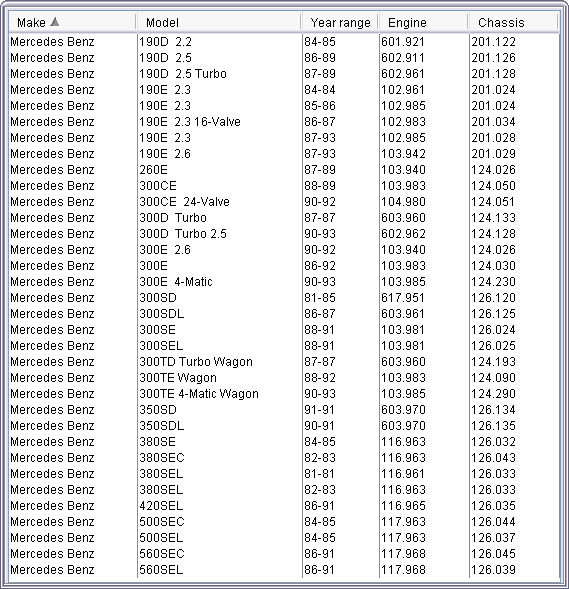Viewport: 569px width, 589px height.
Task: Click engine value 103.942
Action: (x=403, y=154)
